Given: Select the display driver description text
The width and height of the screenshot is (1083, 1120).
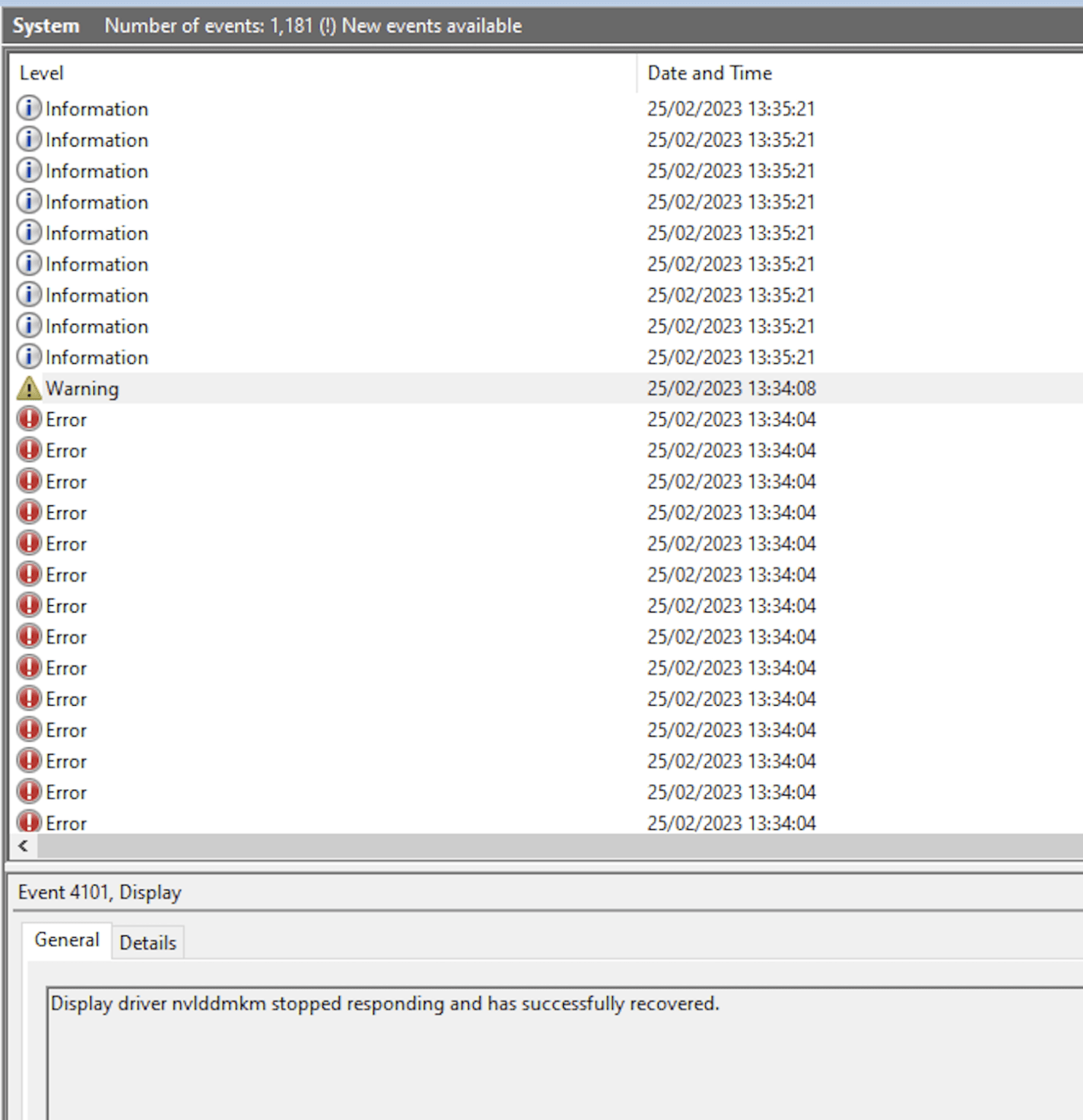Looking at the screenshot, I should 384,1003.
